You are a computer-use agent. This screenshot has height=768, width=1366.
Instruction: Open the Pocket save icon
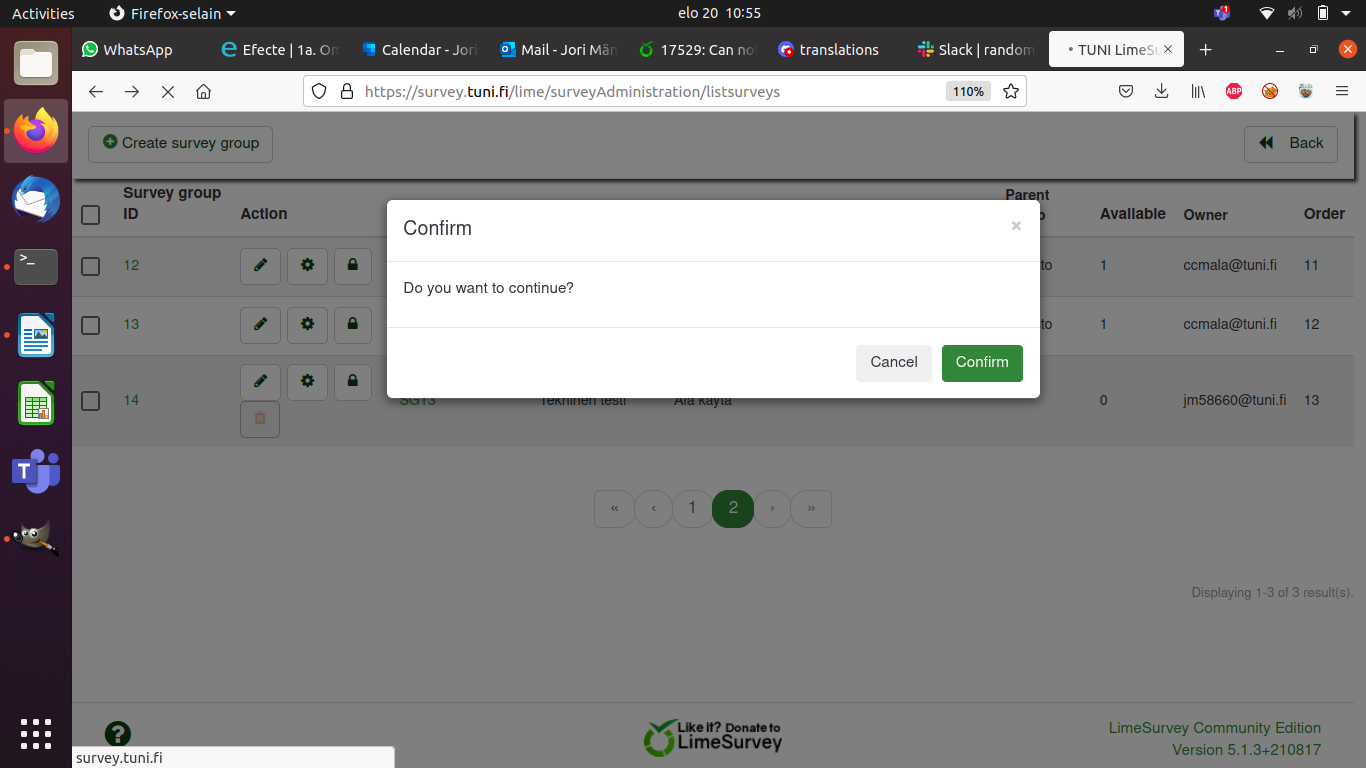pos(1125,92)
